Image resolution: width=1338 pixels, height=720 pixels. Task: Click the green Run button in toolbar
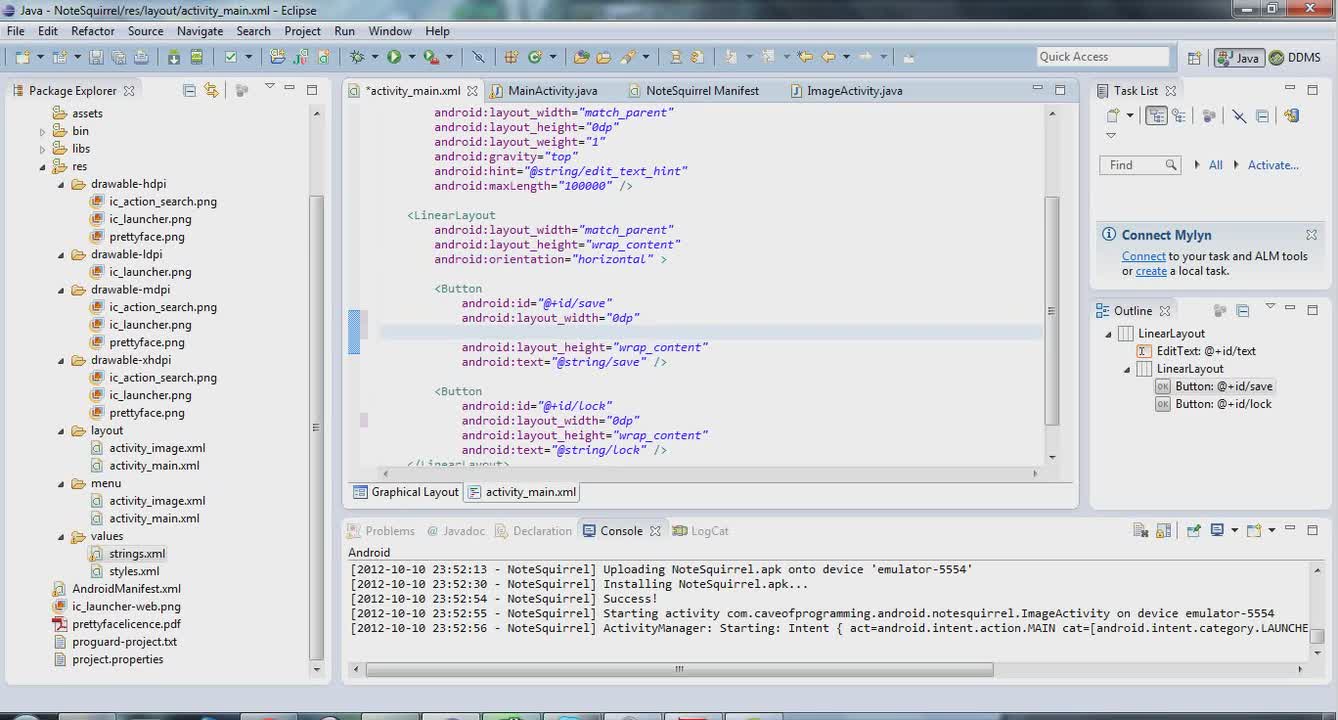[394, 57]
